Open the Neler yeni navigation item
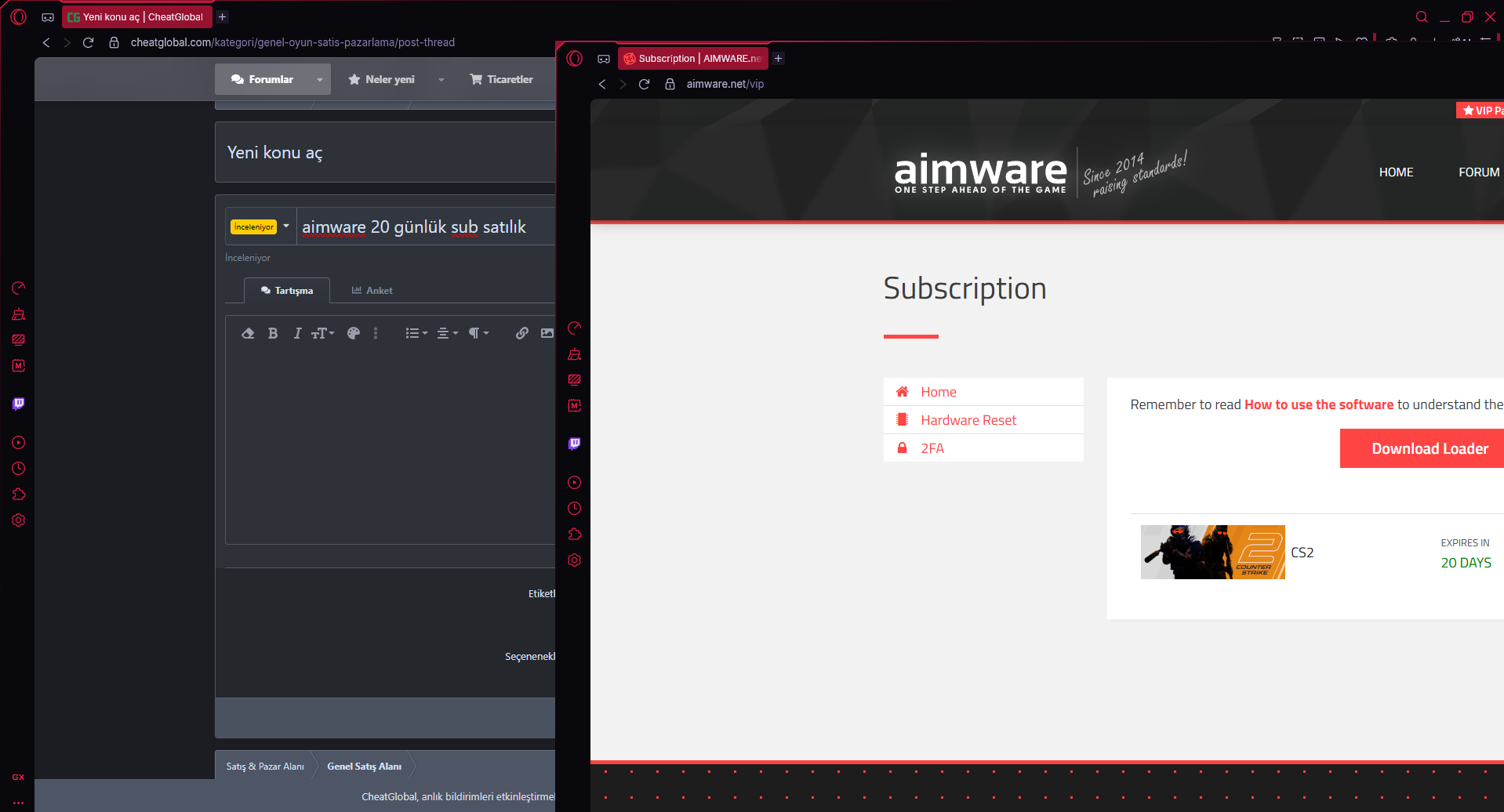This screenshot has height=812, width=1504. pos(382,79)
